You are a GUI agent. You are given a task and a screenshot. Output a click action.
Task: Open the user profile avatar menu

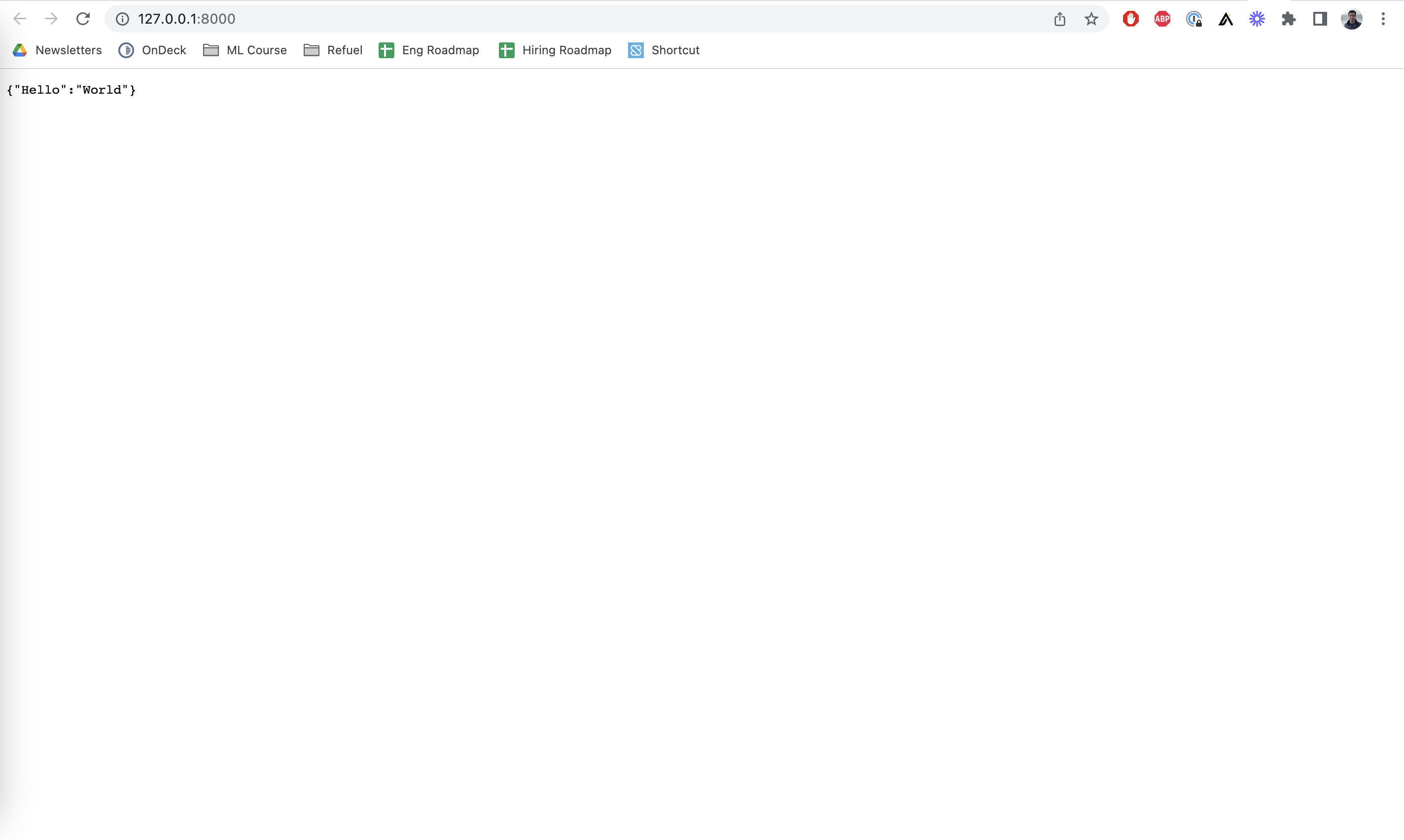click(x=1351, y=19)
